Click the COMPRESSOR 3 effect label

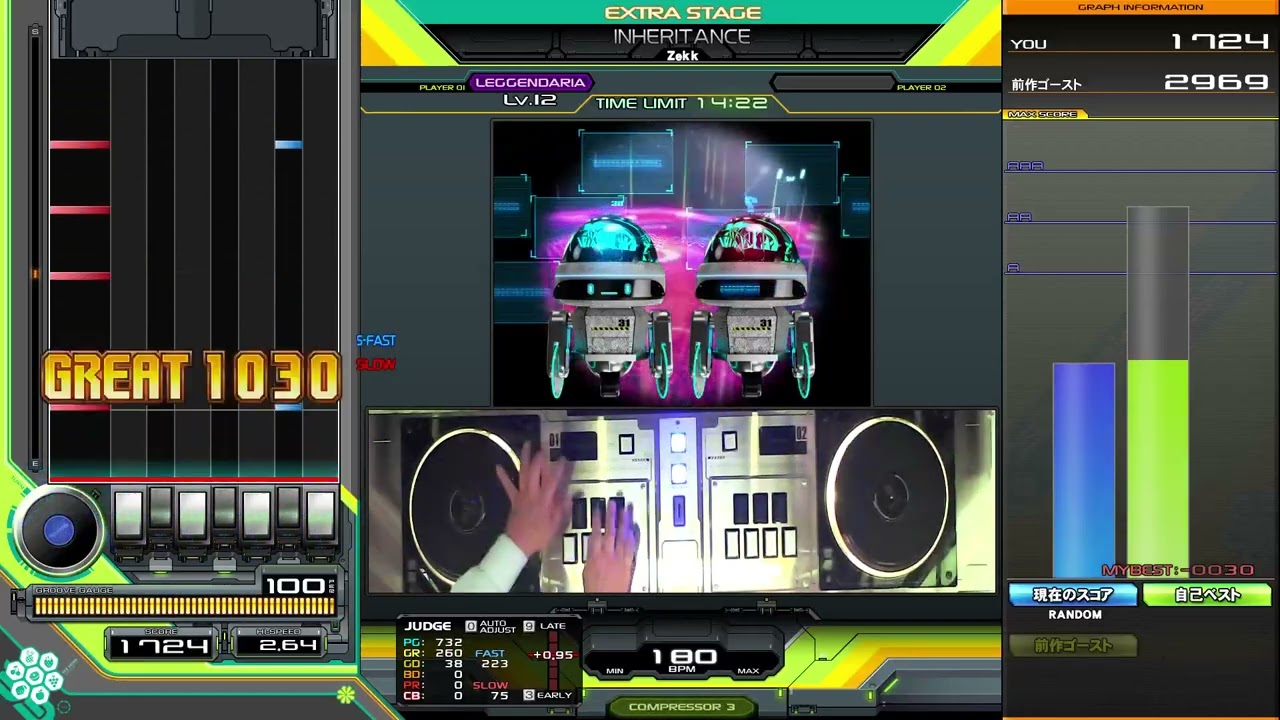point(682,707)
